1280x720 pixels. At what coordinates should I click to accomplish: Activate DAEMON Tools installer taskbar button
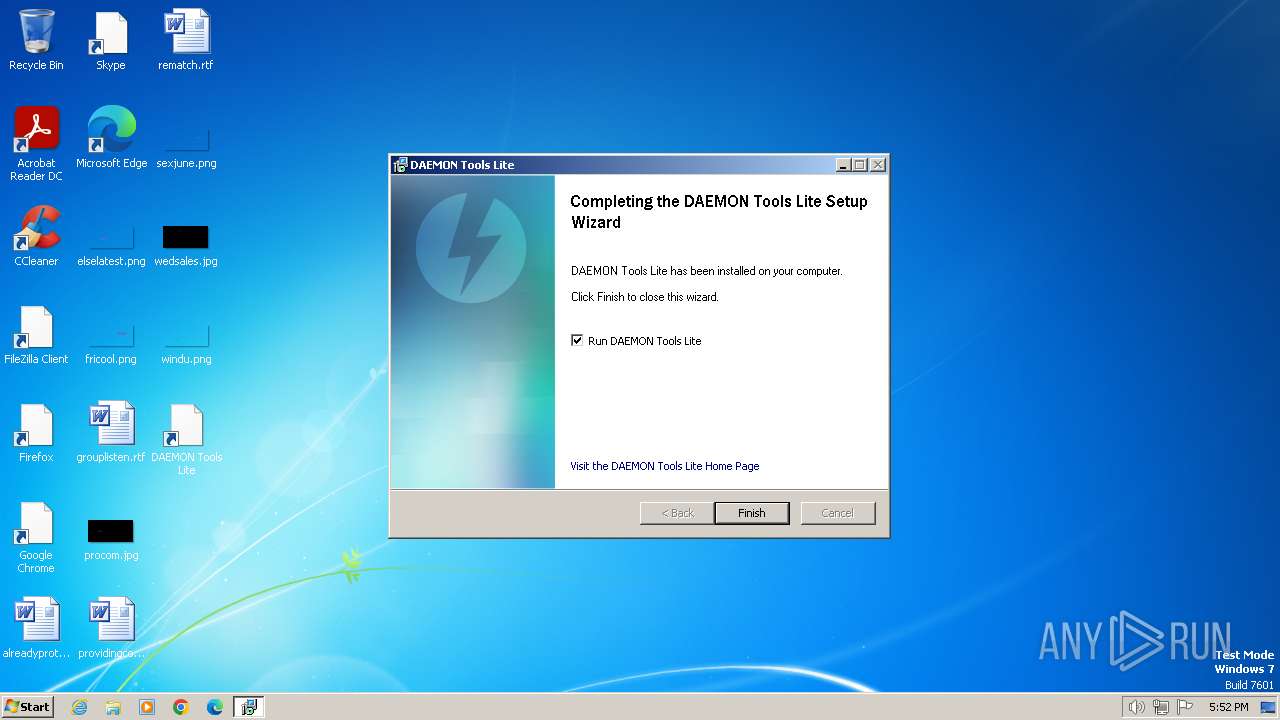(249, 707)
